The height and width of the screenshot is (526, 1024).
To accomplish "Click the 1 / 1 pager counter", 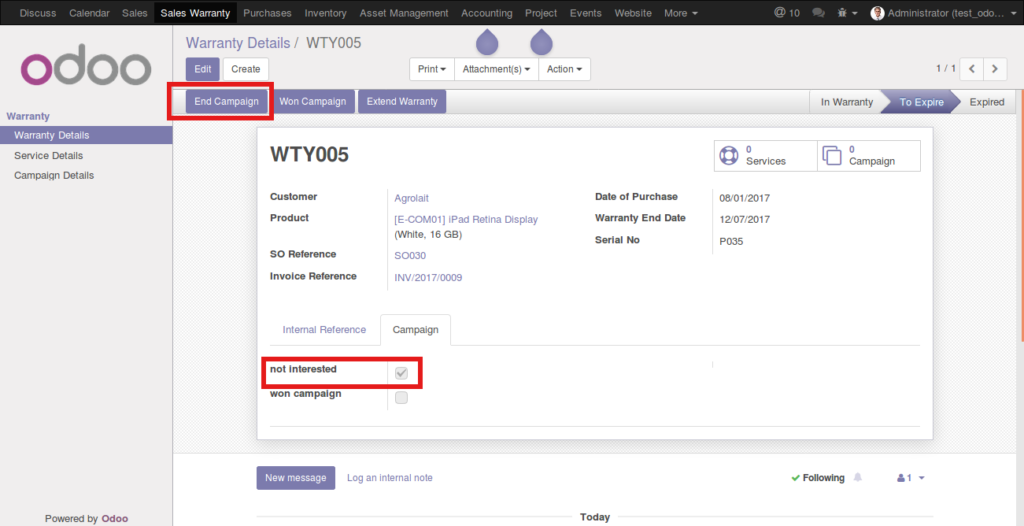I will 946,69.
